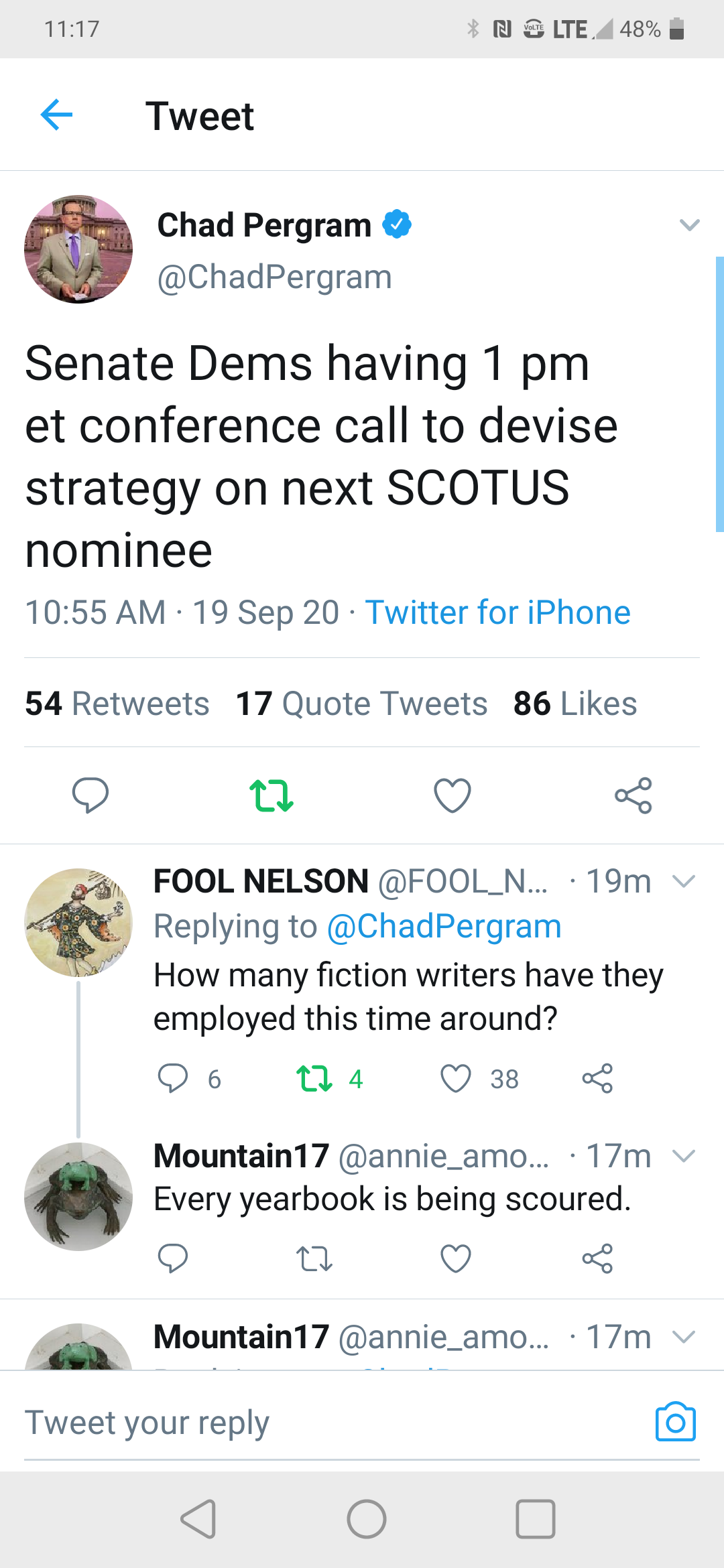Share the main tweet
The image size is (724, 1568).
633,795
